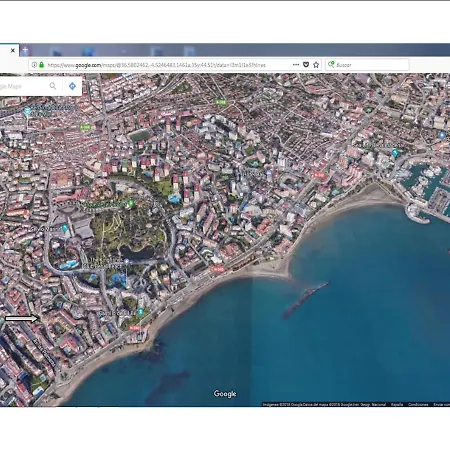Click the teal marker near the beach

(x=140, y=312)
